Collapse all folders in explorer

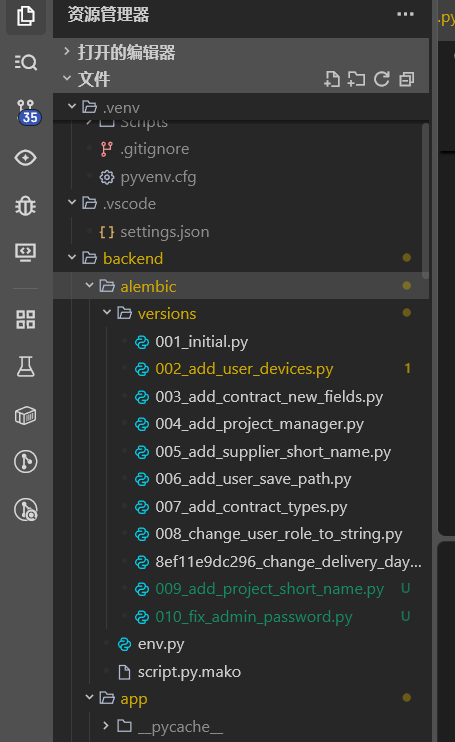point(407,79)
